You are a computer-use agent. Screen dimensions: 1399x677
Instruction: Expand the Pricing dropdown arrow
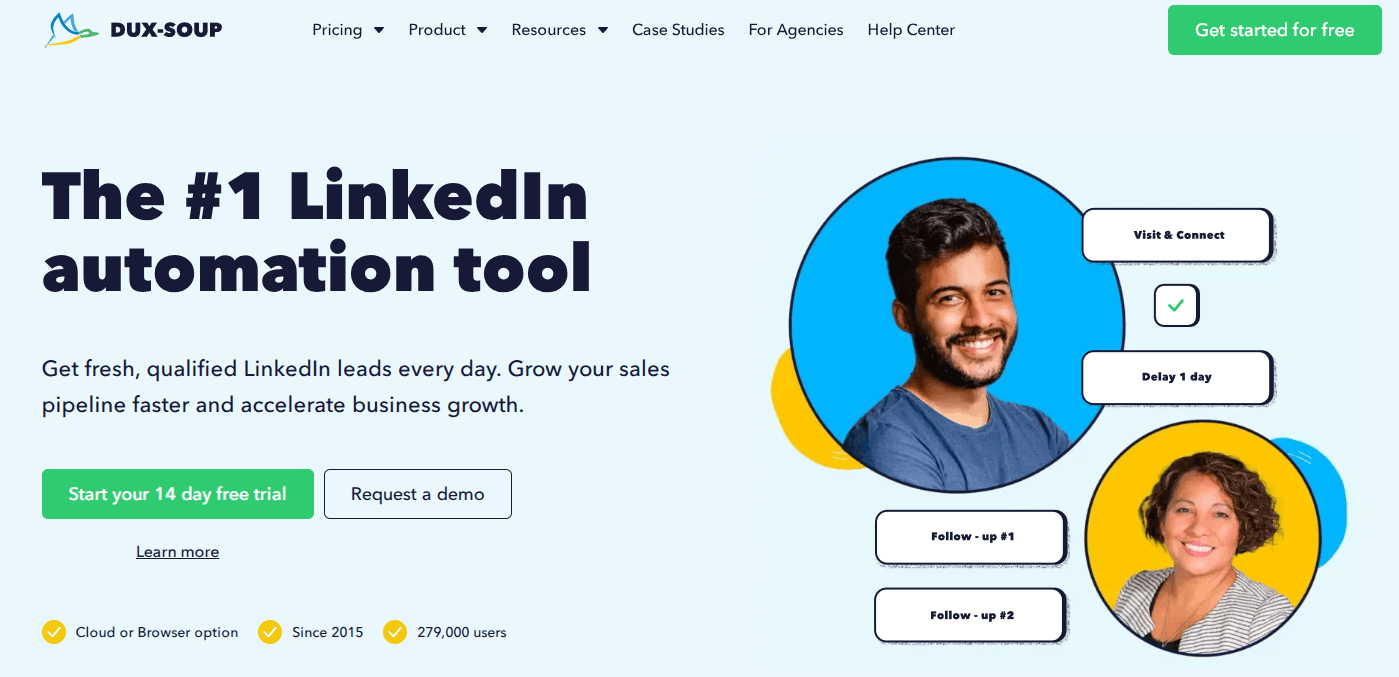pos(379,30)
